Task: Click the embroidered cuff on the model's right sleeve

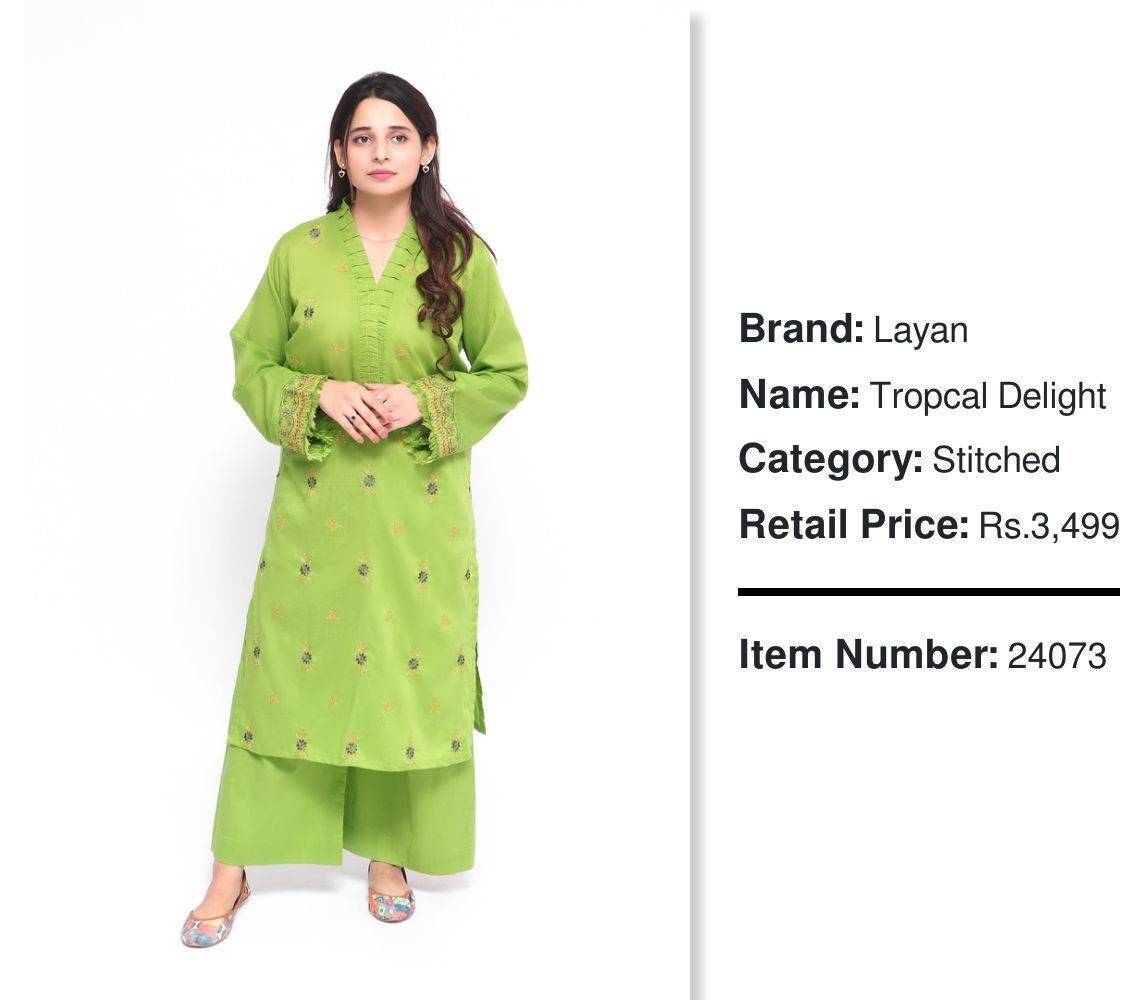Action: (301, 414)
